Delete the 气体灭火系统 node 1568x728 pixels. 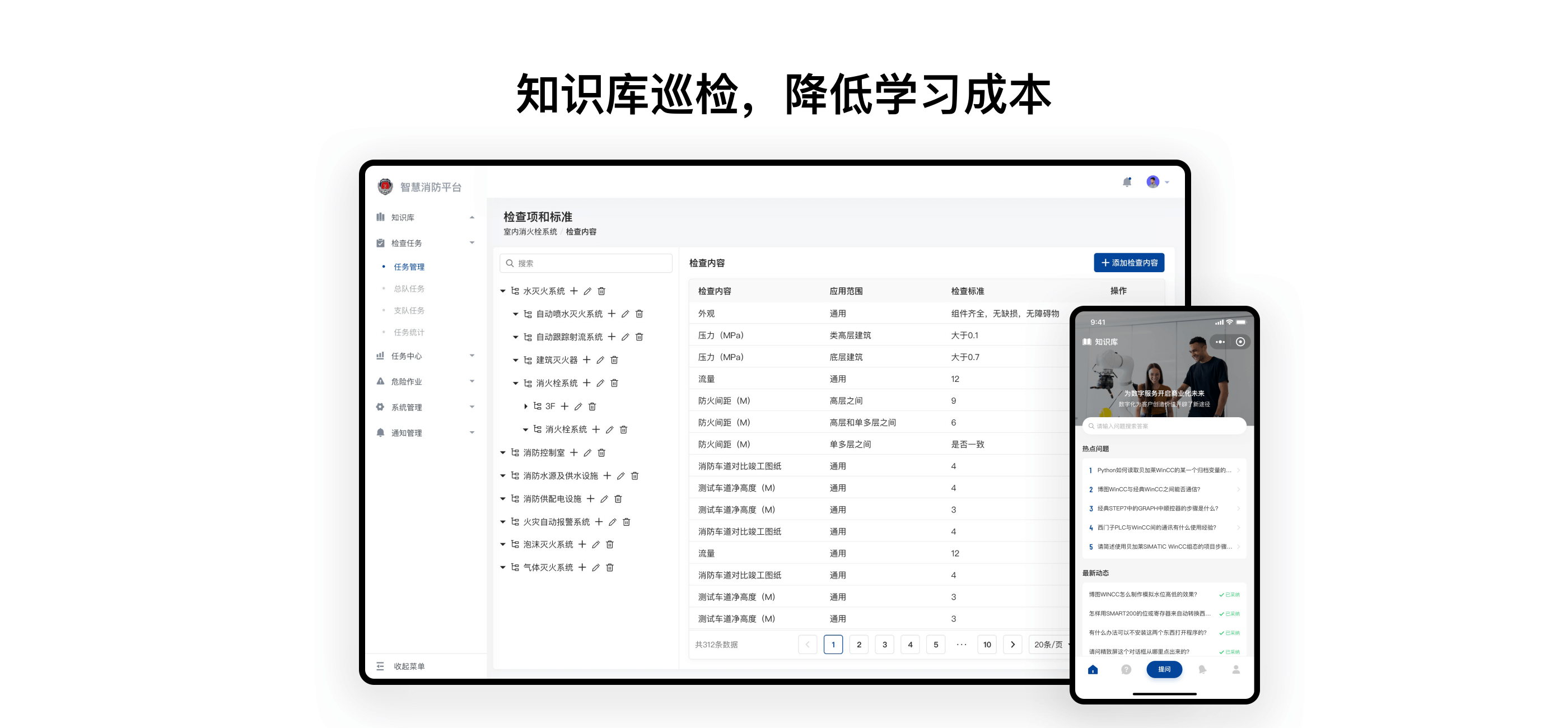coord(610,568)
